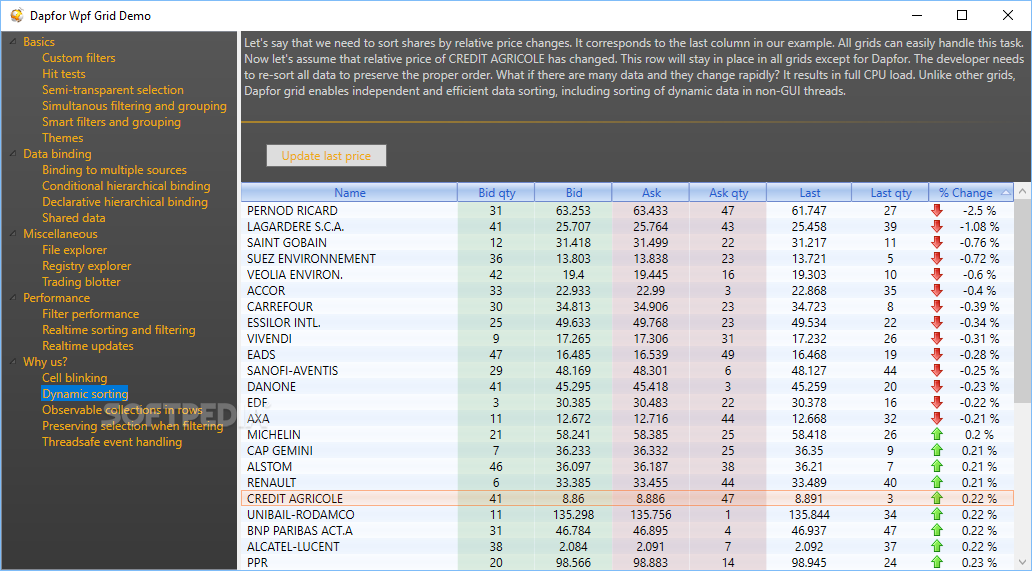Click green up arrow in CAP GEMINI row
The image size is (1032, 571).
tap(937, 451)
